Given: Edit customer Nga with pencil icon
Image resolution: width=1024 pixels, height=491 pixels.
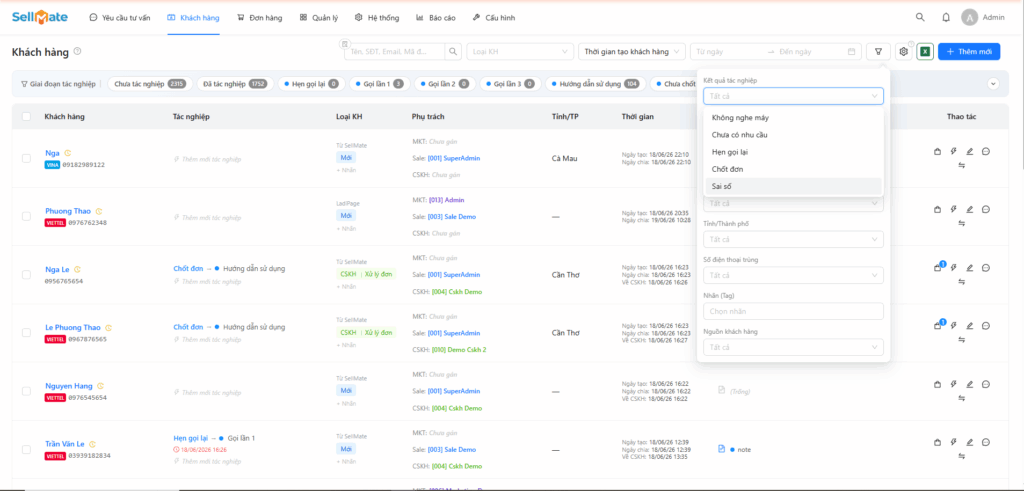Looking at the screenshot, I should click(x=970, y=151).
